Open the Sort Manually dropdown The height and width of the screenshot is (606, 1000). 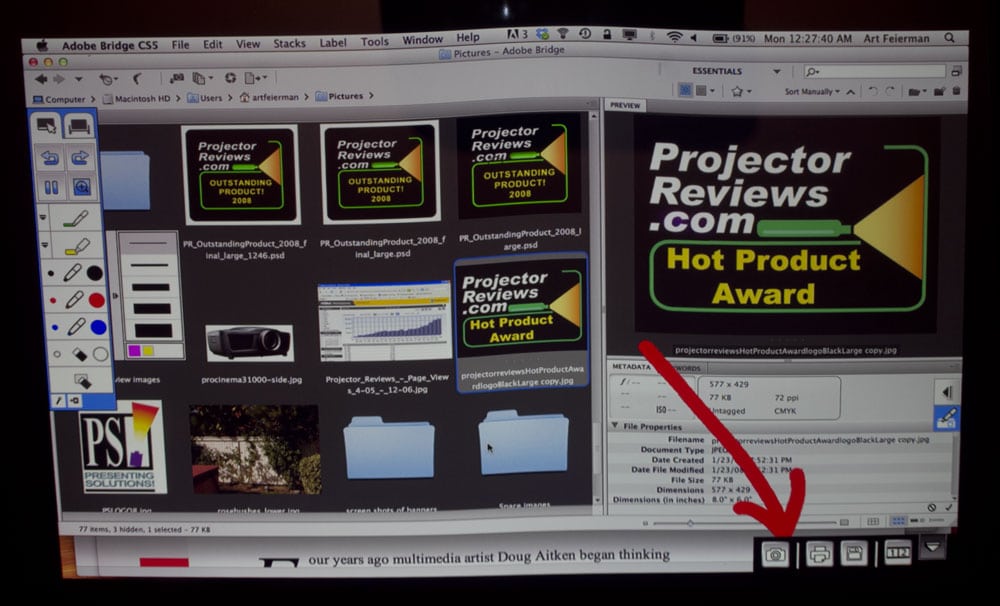coord(812,92)
